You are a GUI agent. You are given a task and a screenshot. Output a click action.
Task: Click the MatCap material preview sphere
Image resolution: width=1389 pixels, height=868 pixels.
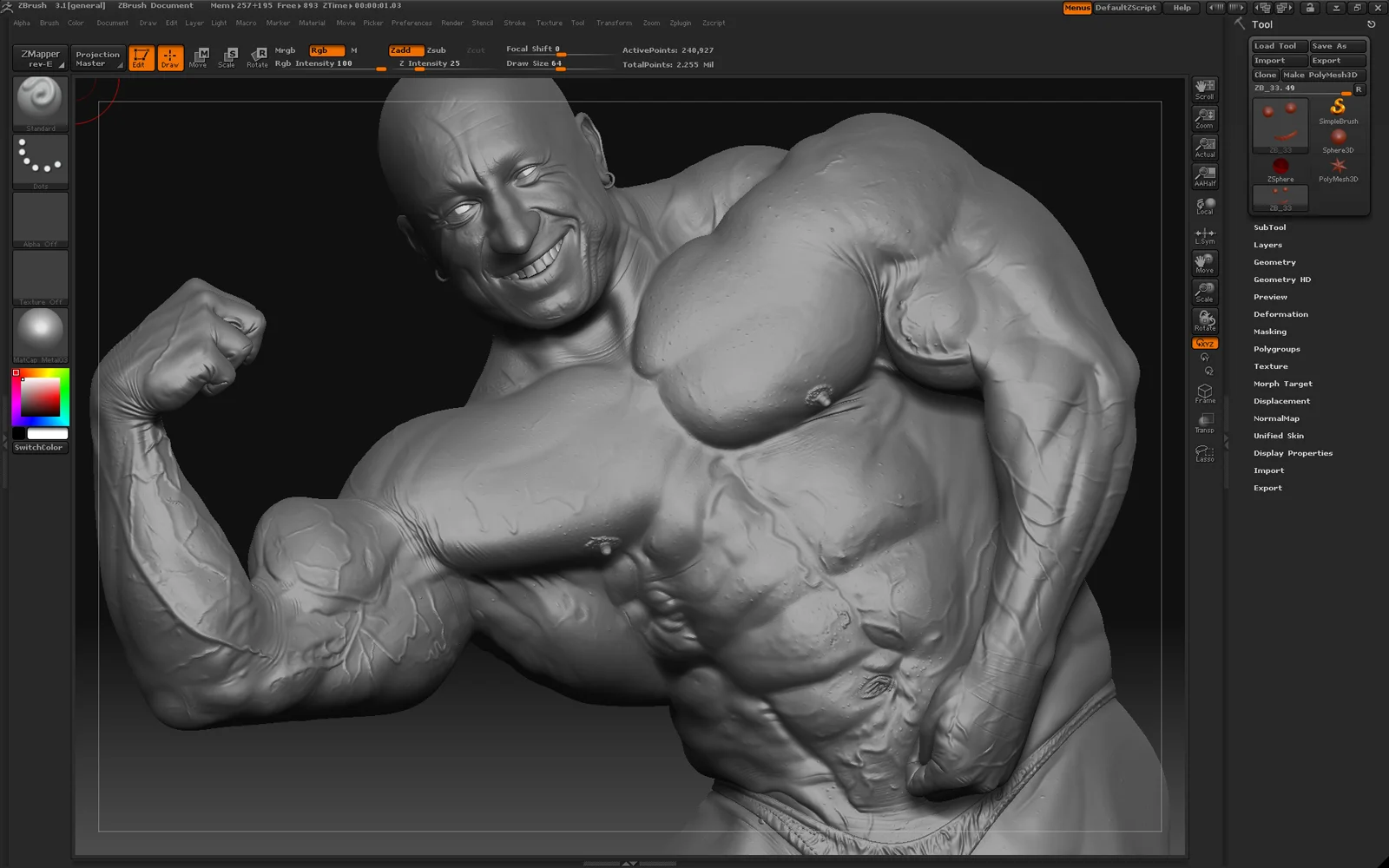pyautogui.click(x=40, y=332)
